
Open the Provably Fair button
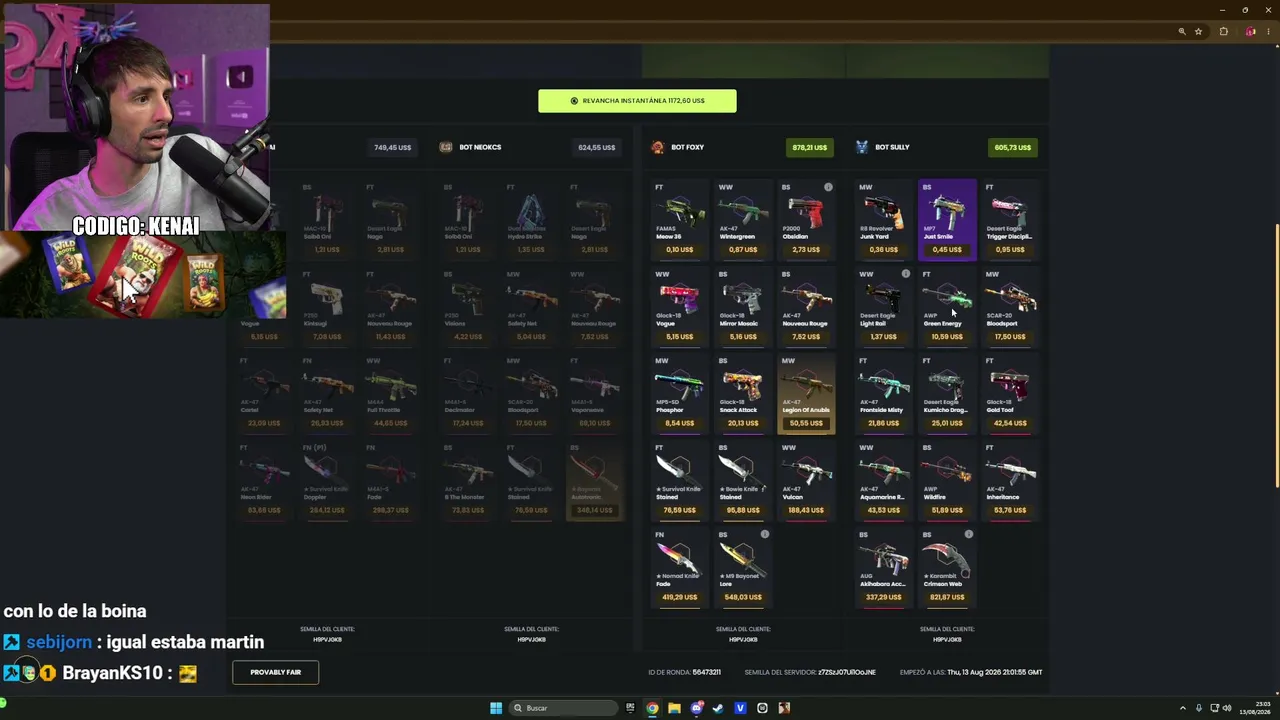[276, 672]
